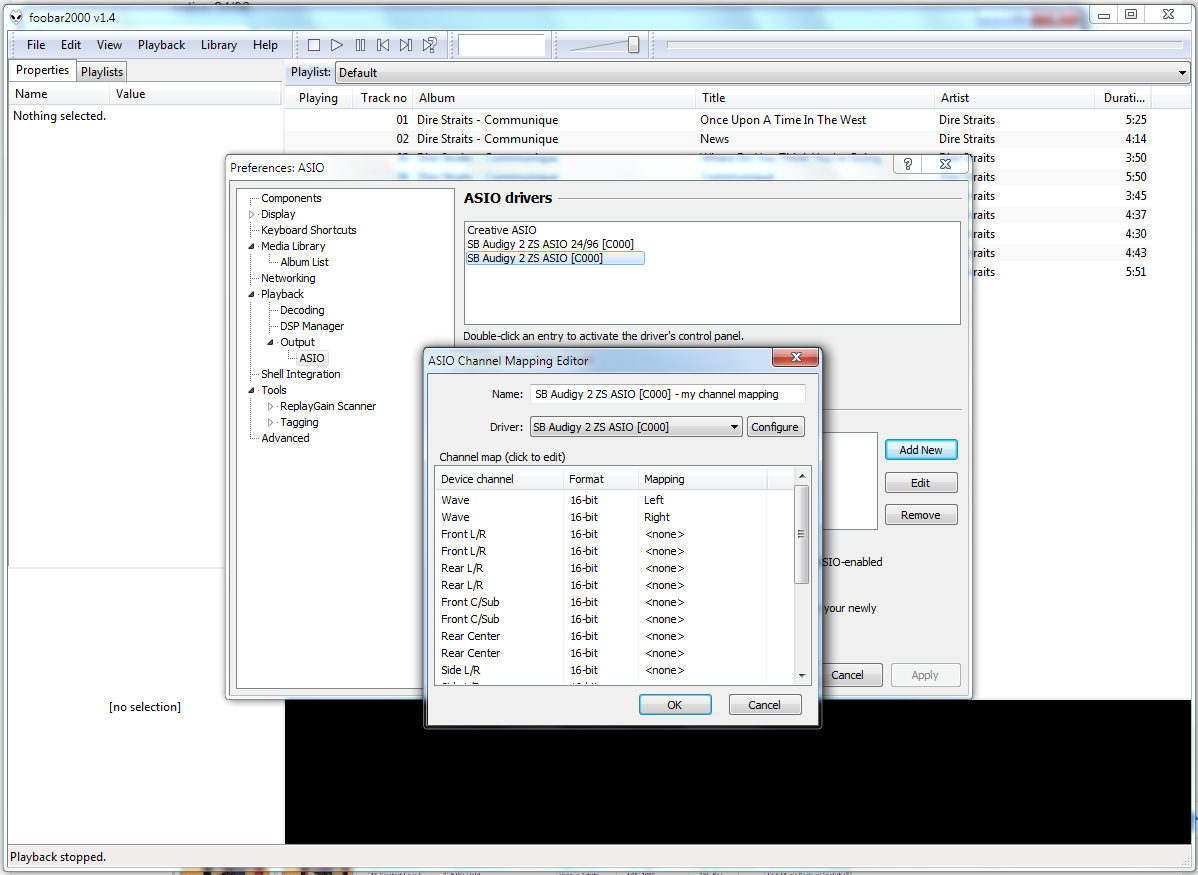Click the Wave channel mapped to Left

pos(615,501)
